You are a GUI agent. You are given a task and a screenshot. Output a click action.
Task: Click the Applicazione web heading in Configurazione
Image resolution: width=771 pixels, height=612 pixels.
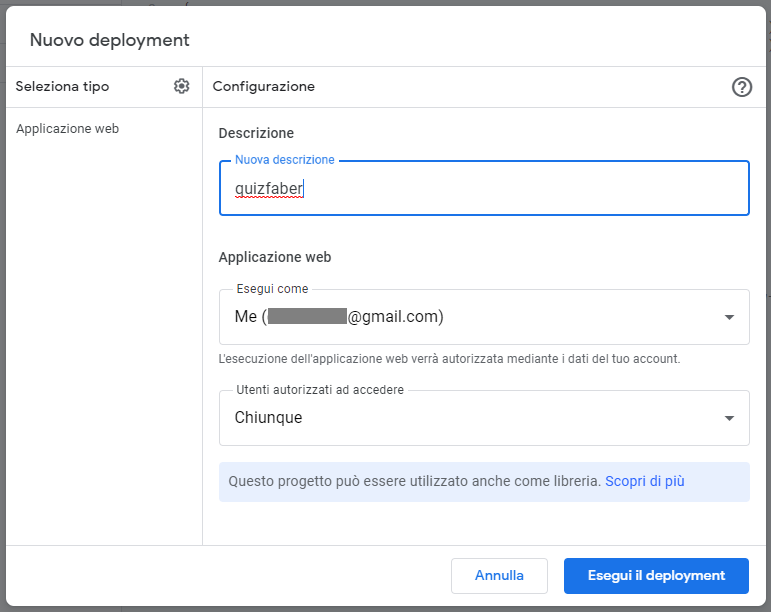tap(274, 257)
